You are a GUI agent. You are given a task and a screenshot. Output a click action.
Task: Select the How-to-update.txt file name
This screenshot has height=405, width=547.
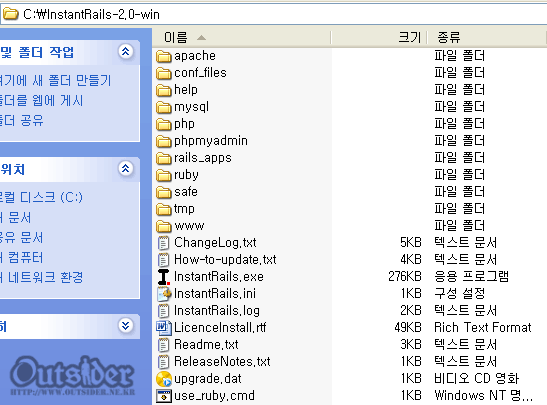tap(225, 260)
